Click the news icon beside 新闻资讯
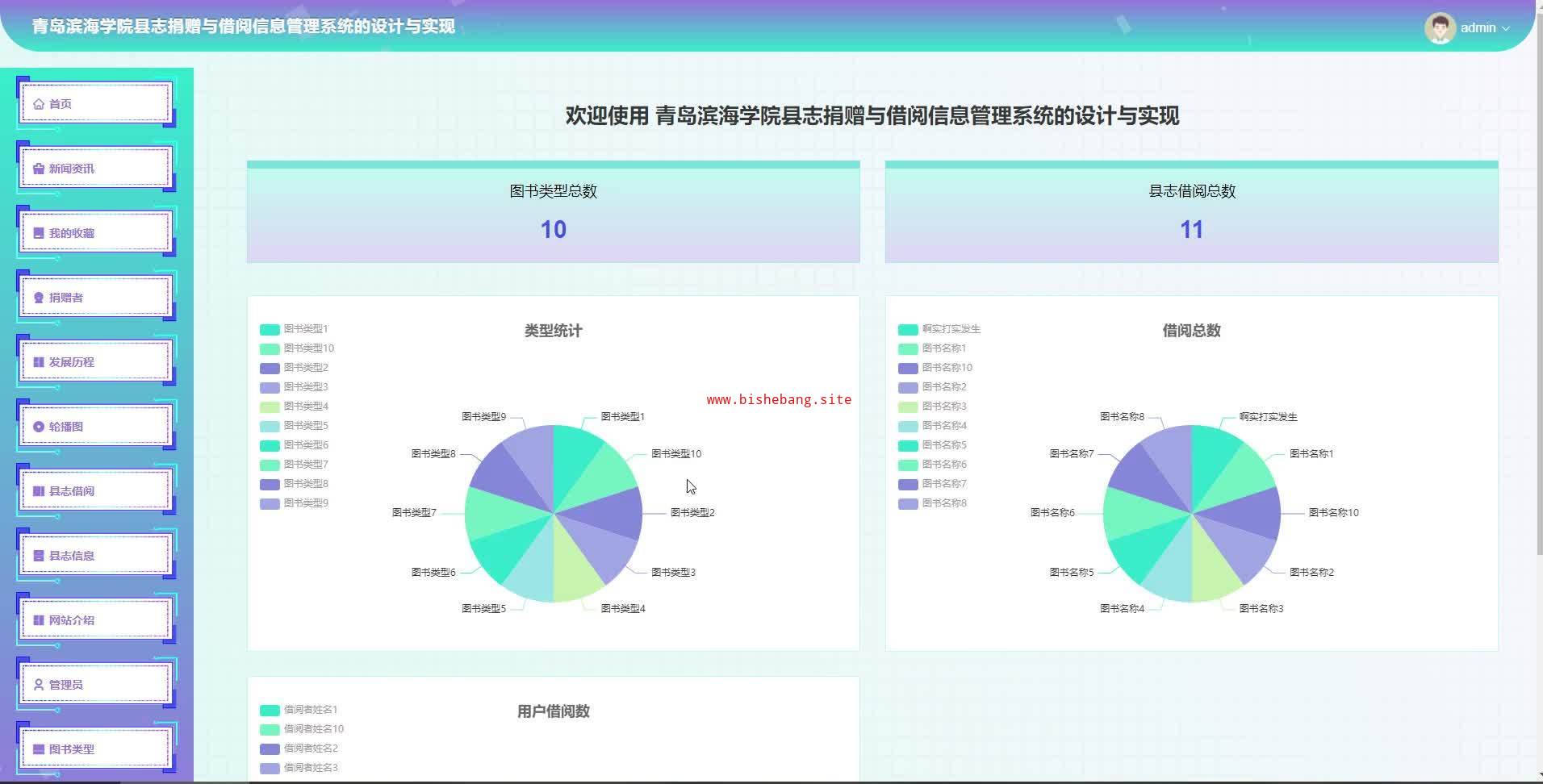 tap(39, 169)
